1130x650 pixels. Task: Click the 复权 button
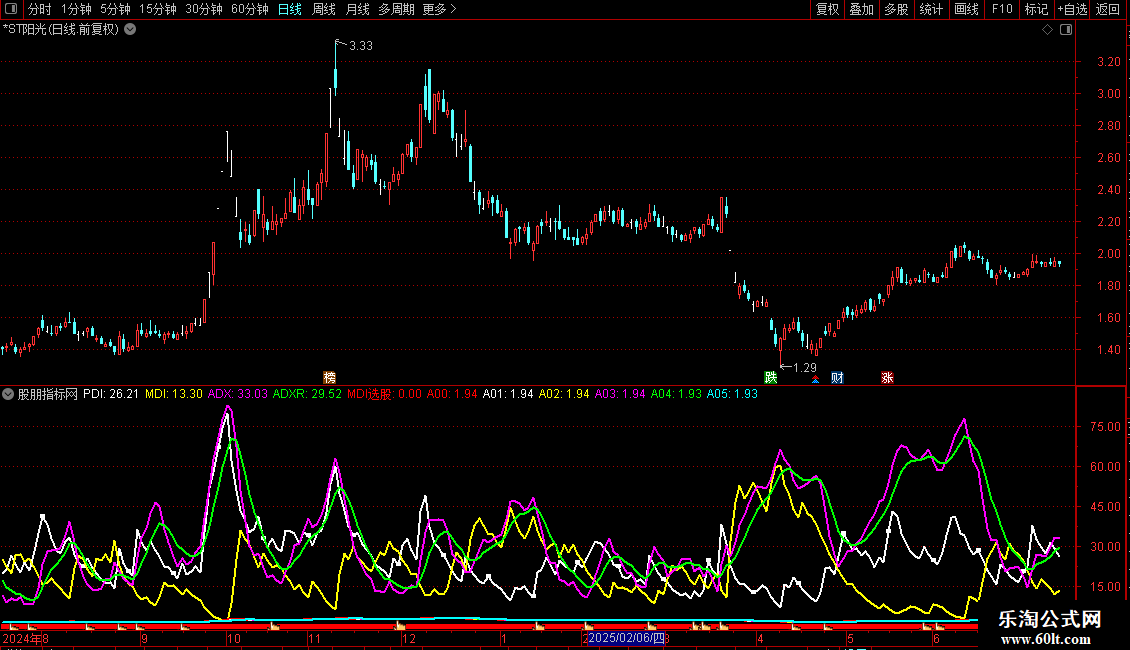(827, 9)
